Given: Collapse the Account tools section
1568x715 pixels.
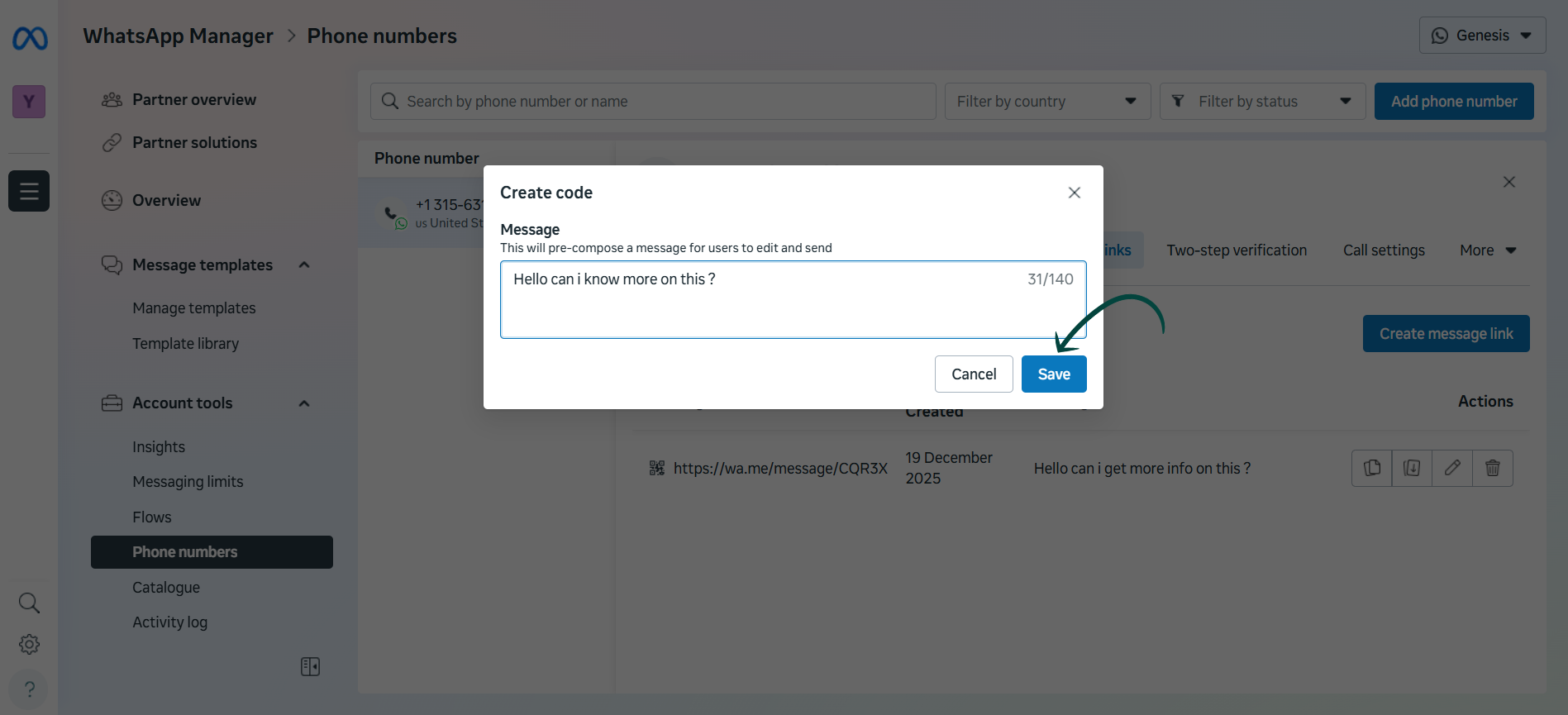Looking at the screenshot, I should 304,403.
